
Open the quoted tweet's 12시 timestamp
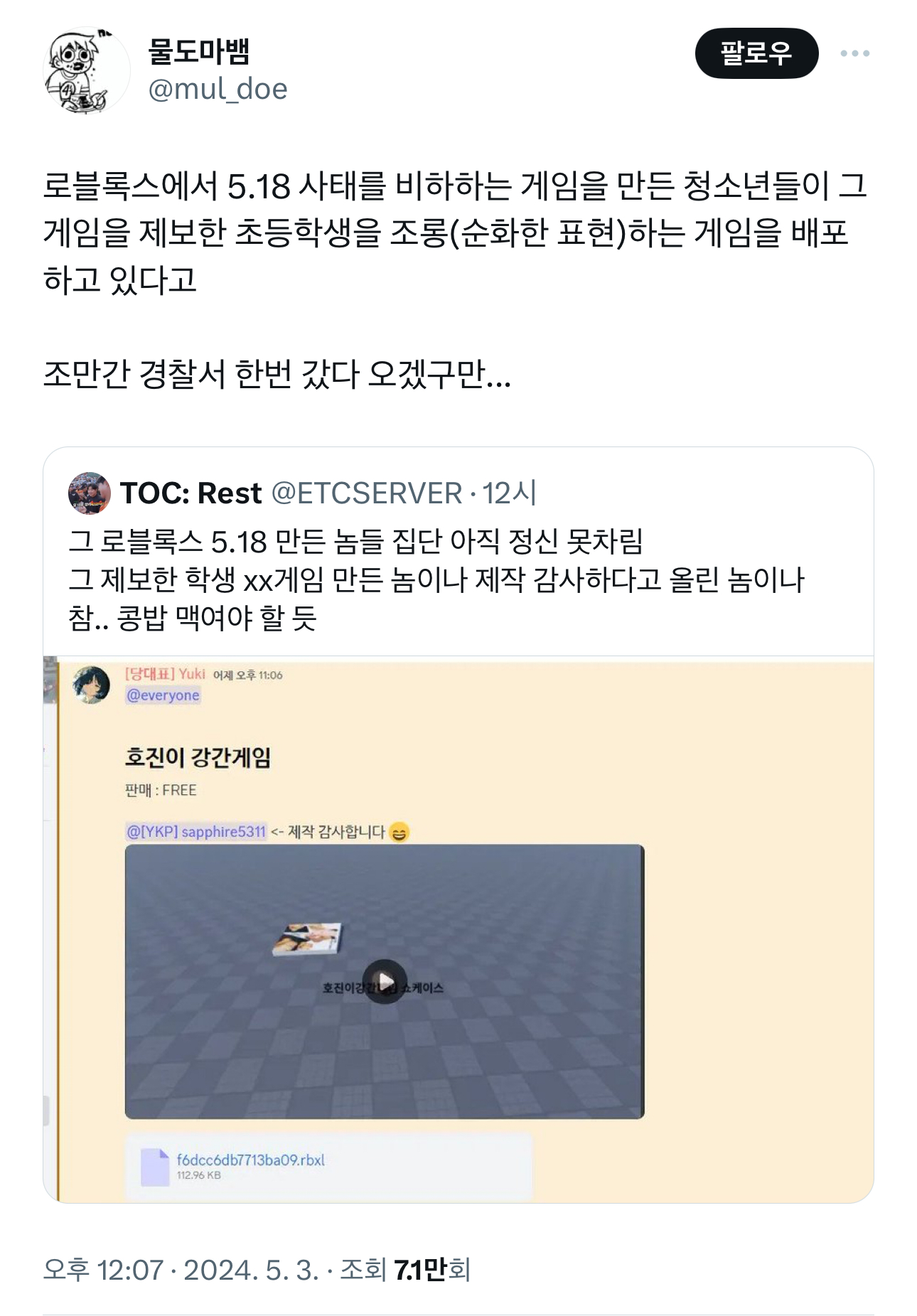pos(509,493)
